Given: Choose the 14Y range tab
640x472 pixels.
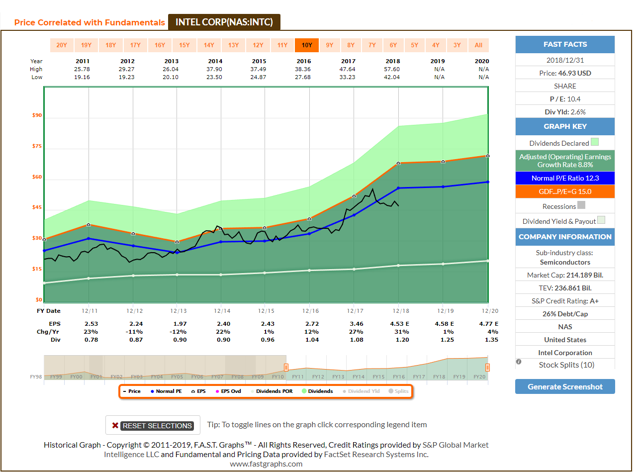Looking at the screenshot, I should 209,45.
